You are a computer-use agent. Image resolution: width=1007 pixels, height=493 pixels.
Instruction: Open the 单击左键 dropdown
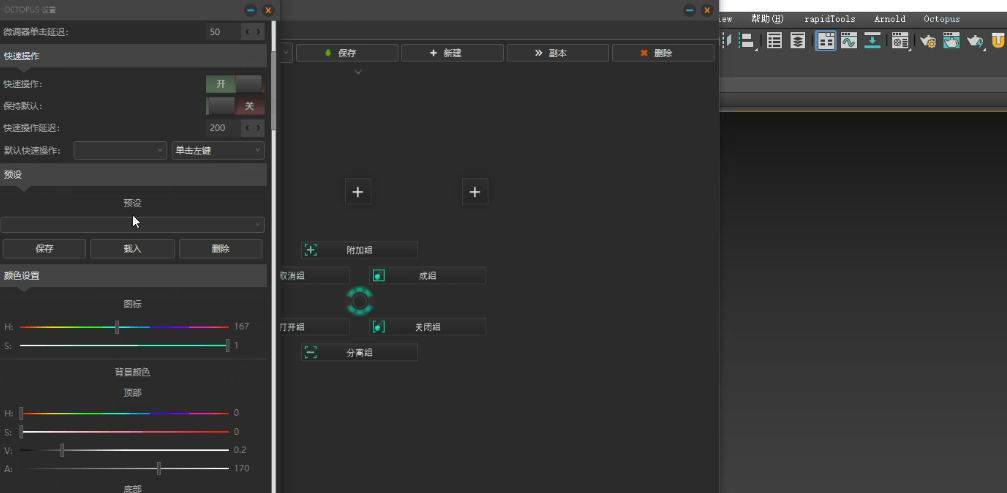218,150
